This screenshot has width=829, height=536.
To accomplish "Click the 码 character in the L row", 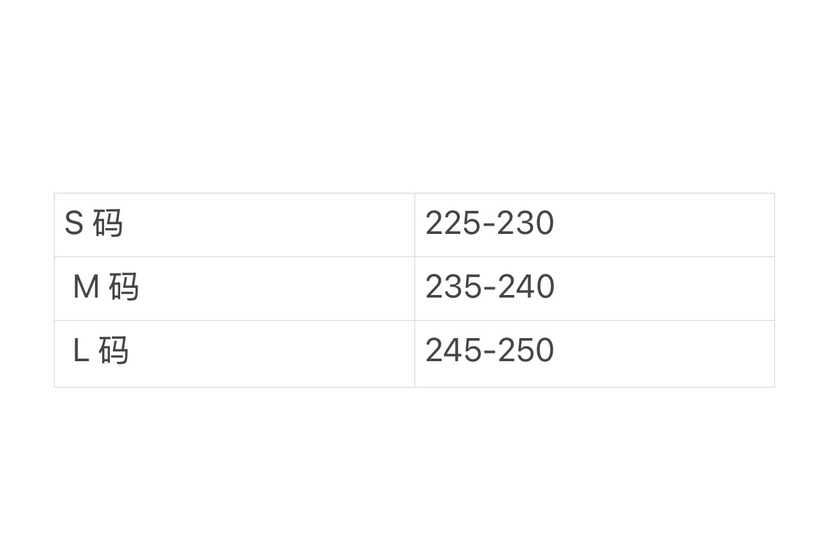I will click(x=114, y=351).
